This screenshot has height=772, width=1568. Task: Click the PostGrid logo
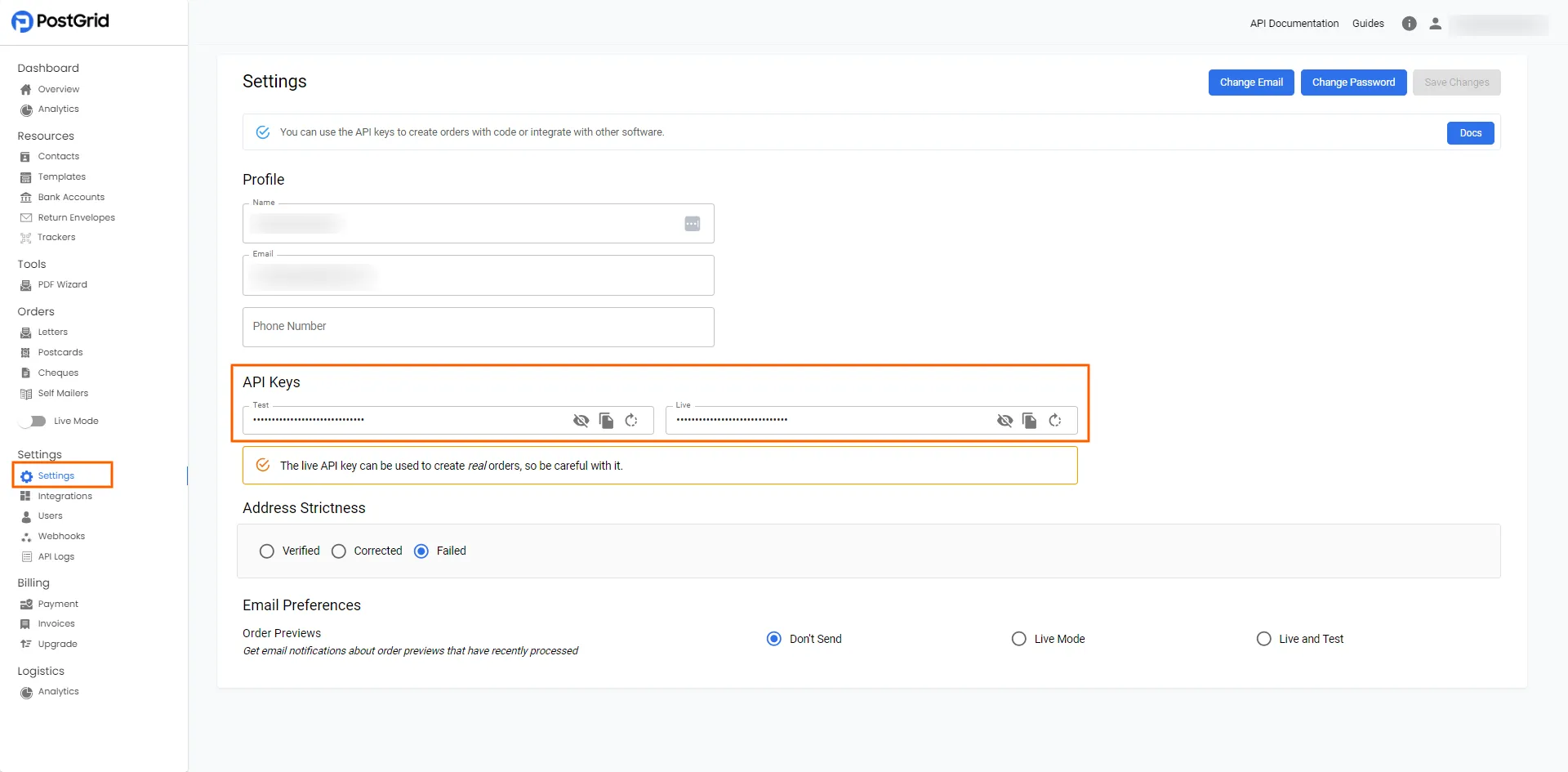click(60, 21)
